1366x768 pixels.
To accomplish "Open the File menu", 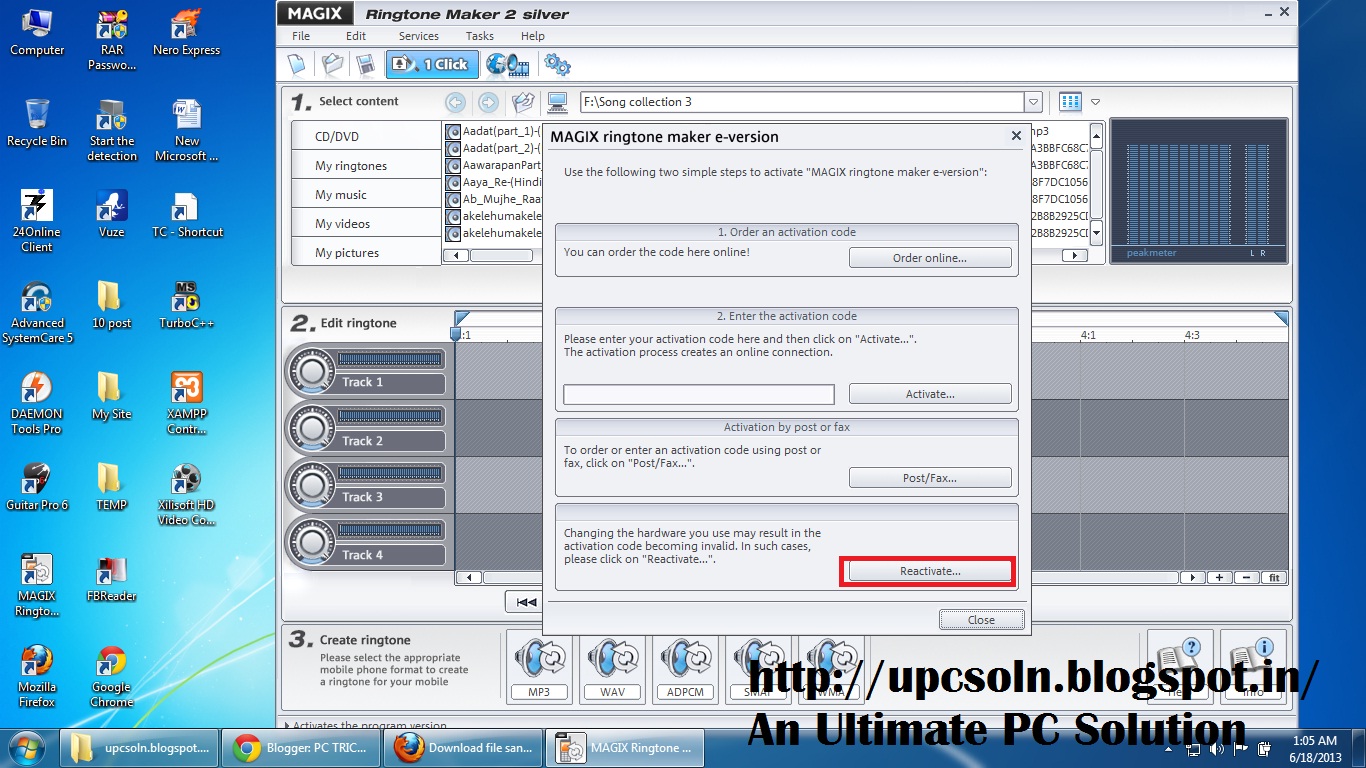I will click(301, 36).
